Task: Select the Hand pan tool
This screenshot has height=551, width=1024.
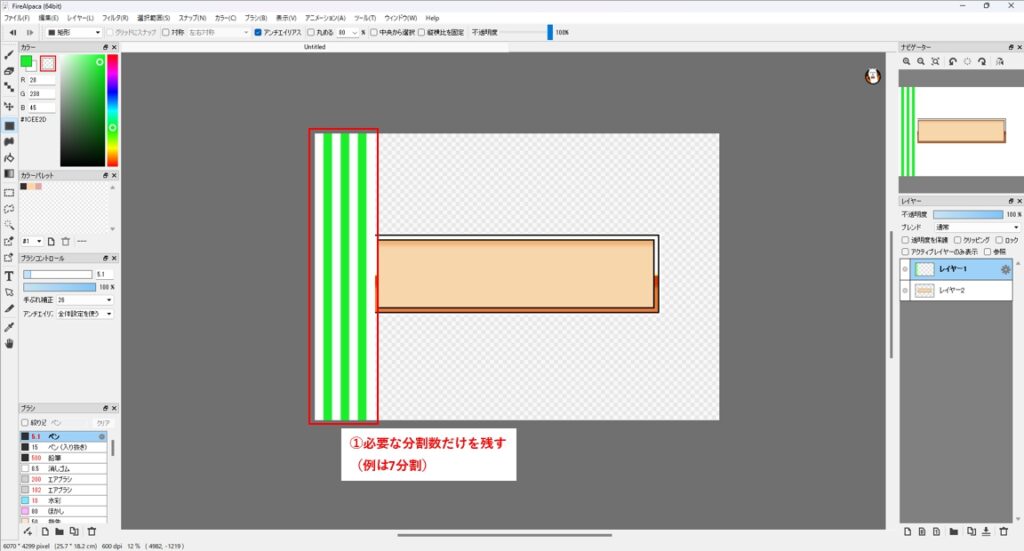Action: (9, 344)
